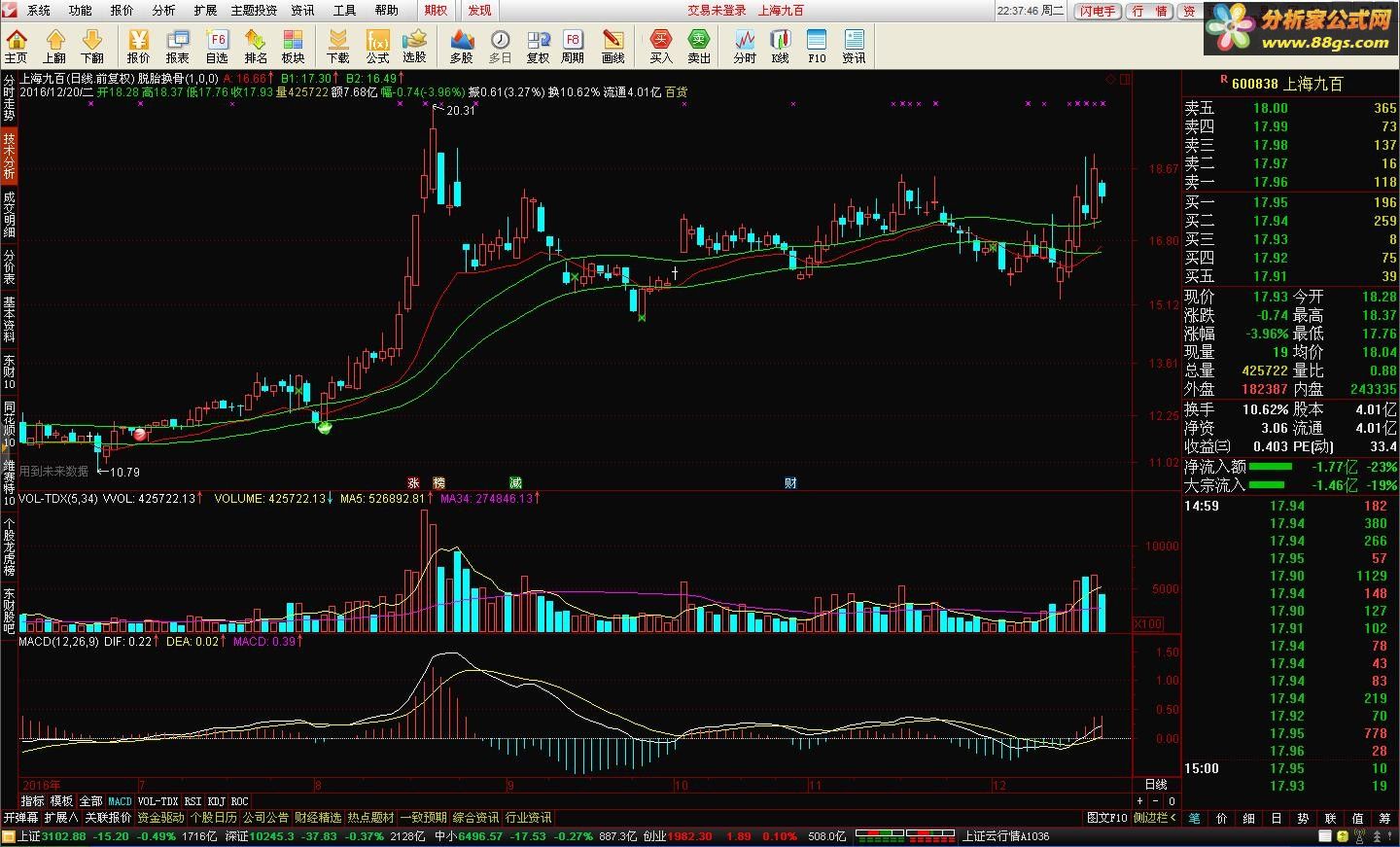The image size is (1400, 847).
Task: Select the 个股龙虎榜 sidebar tab
Action: [x=9, y=547]
